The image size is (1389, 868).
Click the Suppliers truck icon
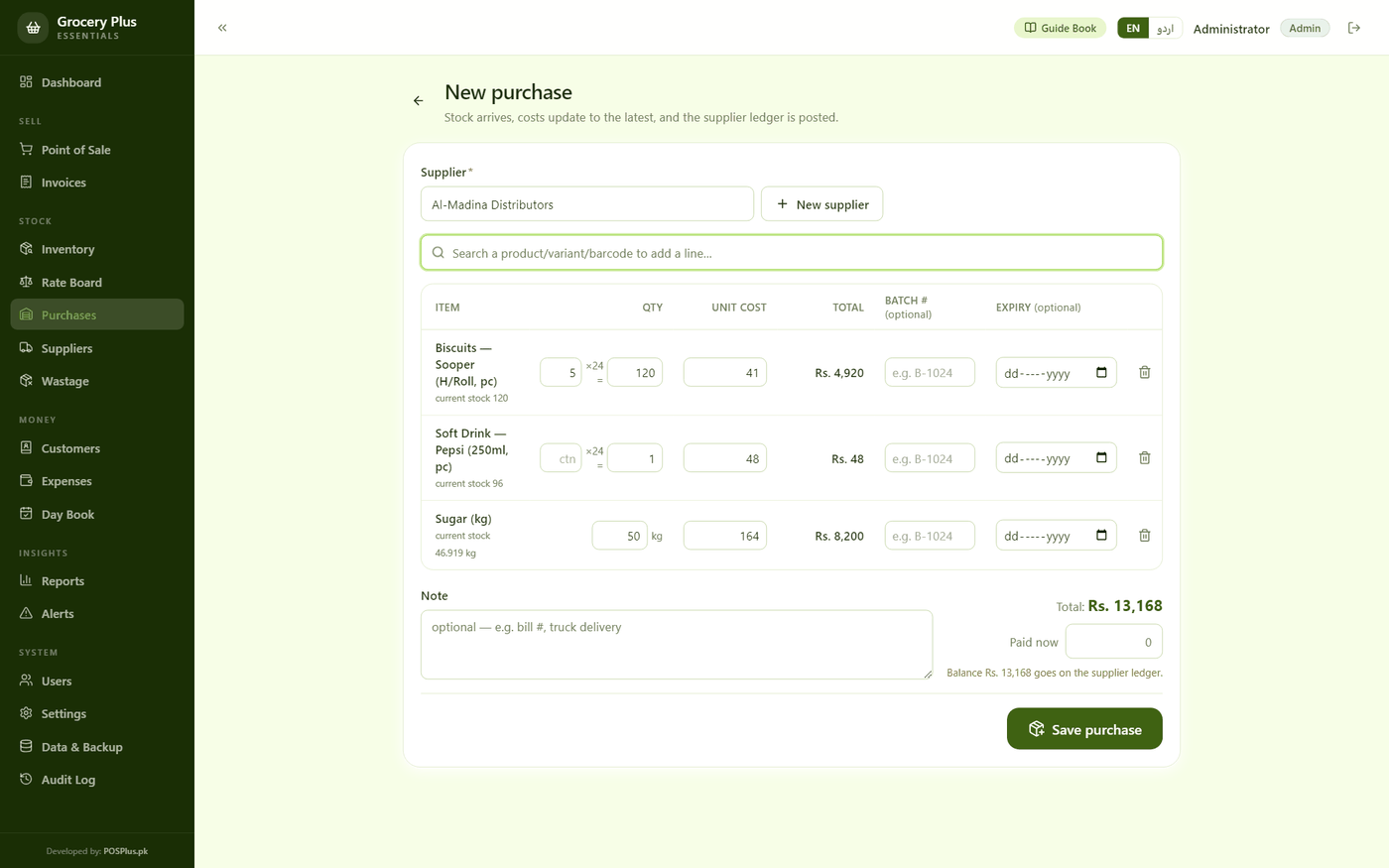pyautogui.click(x=26, y=347)
